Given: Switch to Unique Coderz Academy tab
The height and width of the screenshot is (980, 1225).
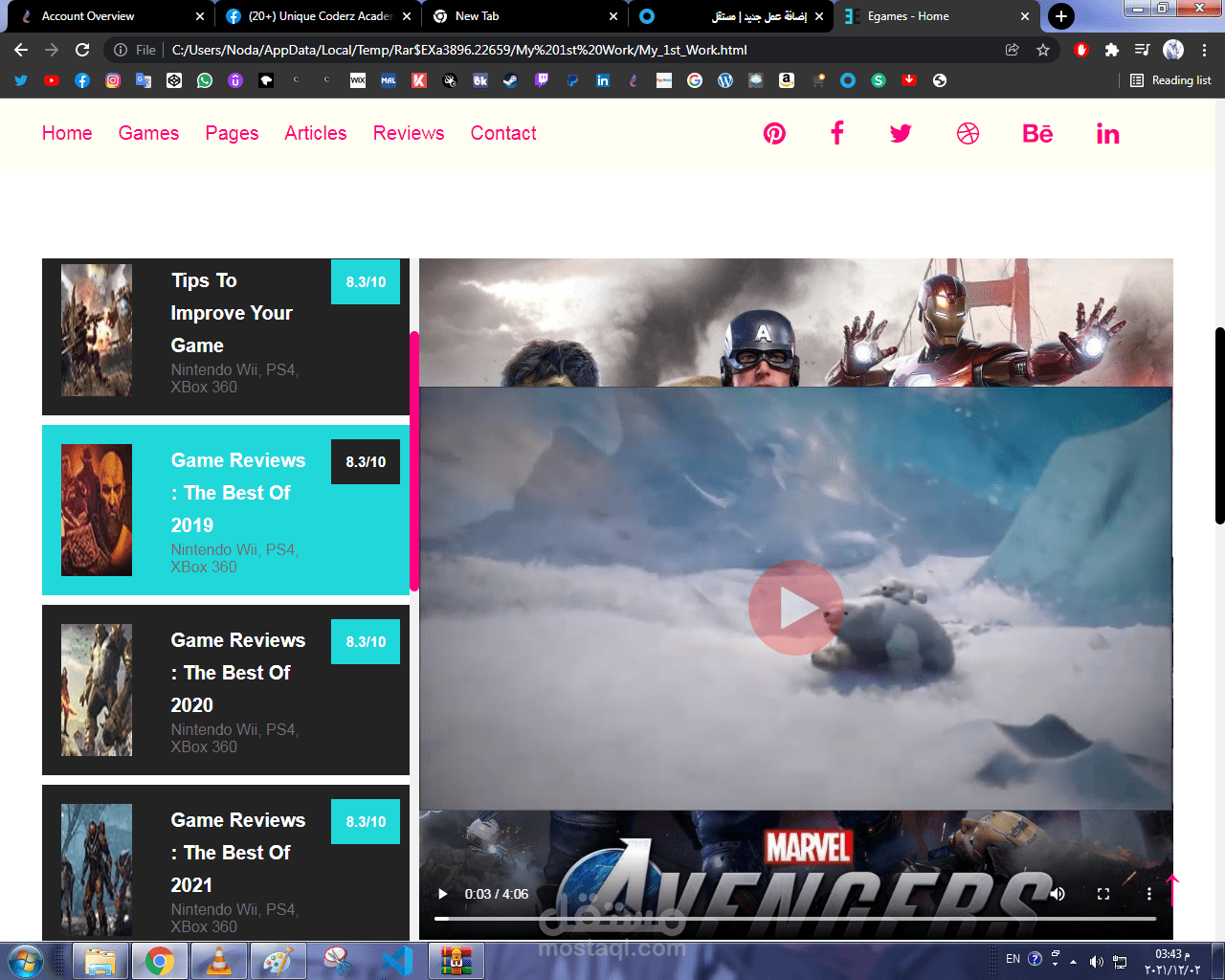Looking at the screenshot, I should pos(319,16).
